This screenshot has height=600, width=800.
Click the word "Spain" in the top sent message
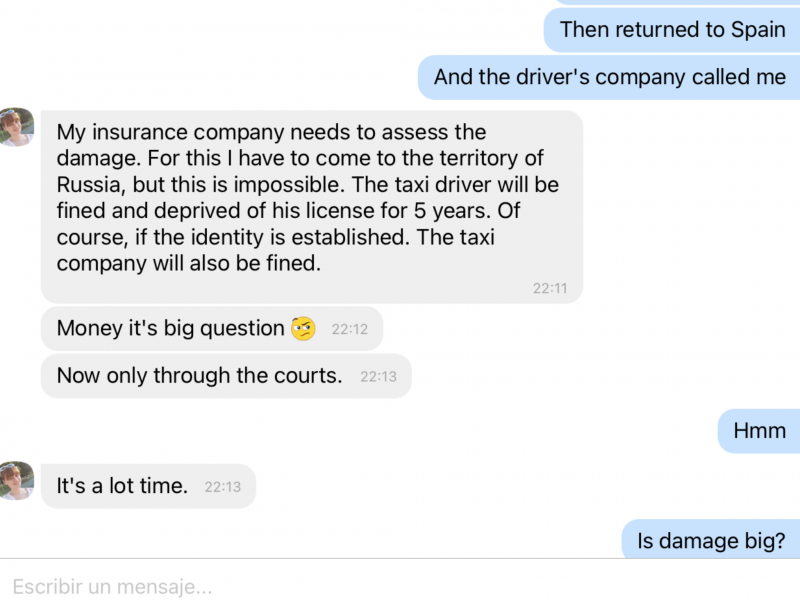(x=758, y=30)
